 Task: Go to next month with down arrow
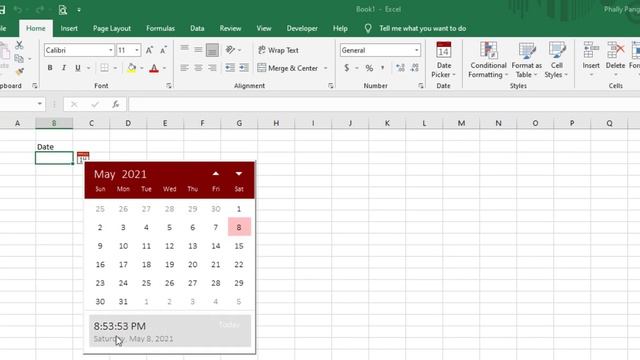click(x=239, y=174)
